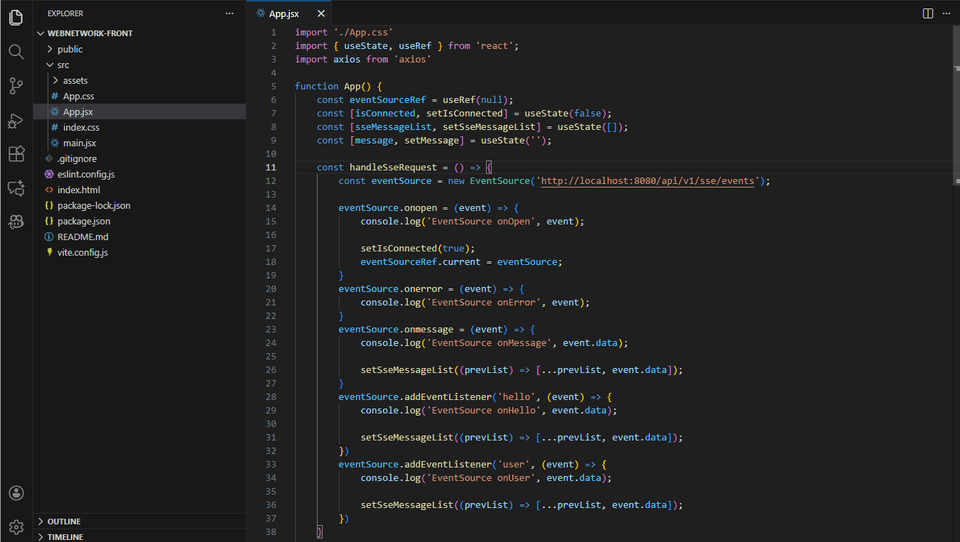Open the Source Control view
Screen dimensions: 960x542
(16, 86)
